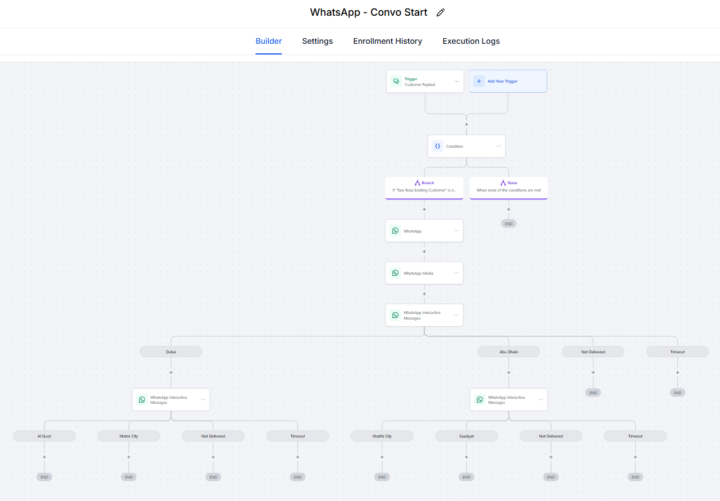Open the WhatsApp Media node's options menu
This screenshot has width=720, height=501.
tap(456, 273)
